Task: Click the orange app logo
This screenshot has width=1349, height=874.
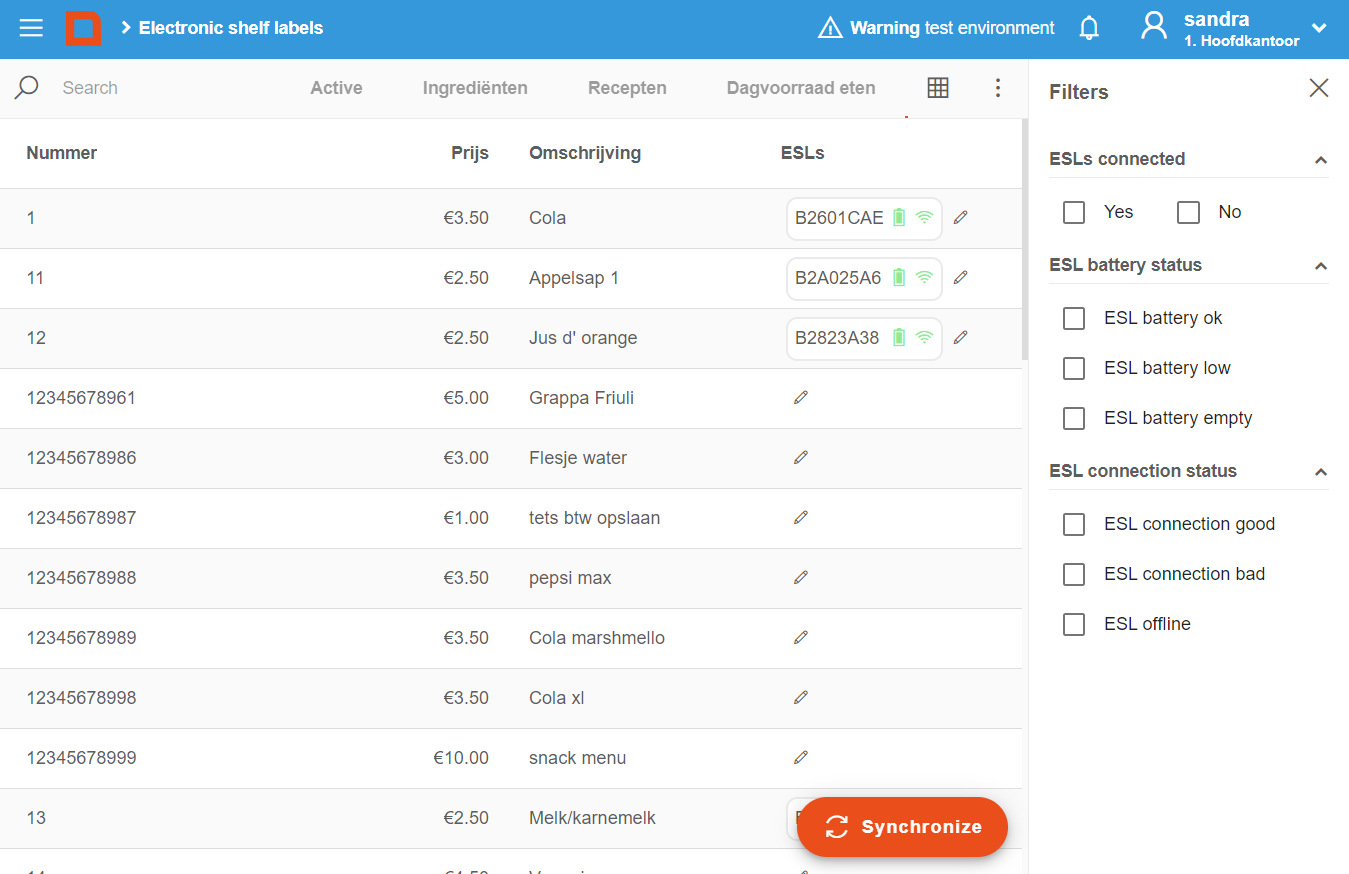Action: 84,28
